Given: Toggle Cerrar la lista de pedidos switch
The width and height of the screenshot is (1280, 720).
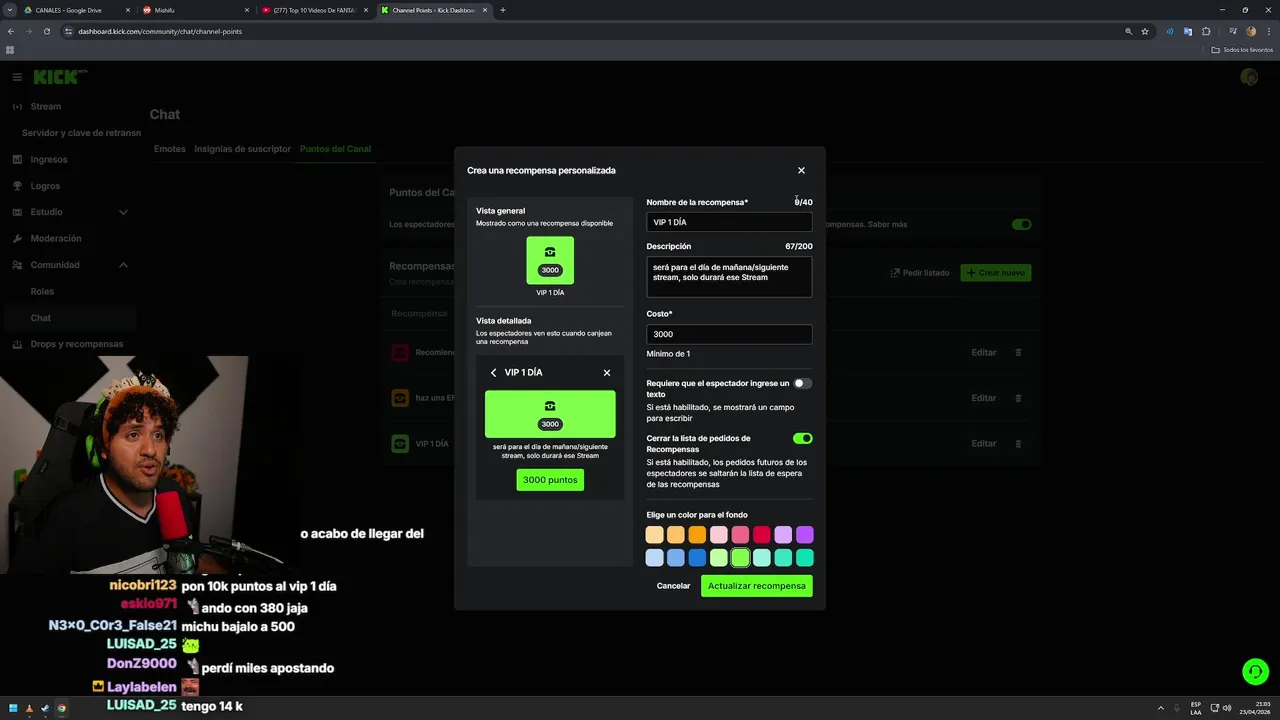Looking at the screenshot, I should [x=802, y=438].
